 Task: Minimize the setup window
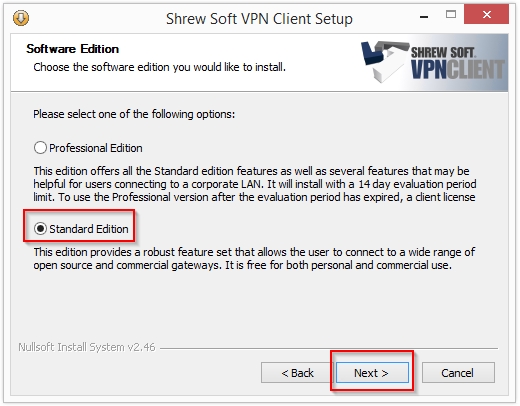click(424, 16)
